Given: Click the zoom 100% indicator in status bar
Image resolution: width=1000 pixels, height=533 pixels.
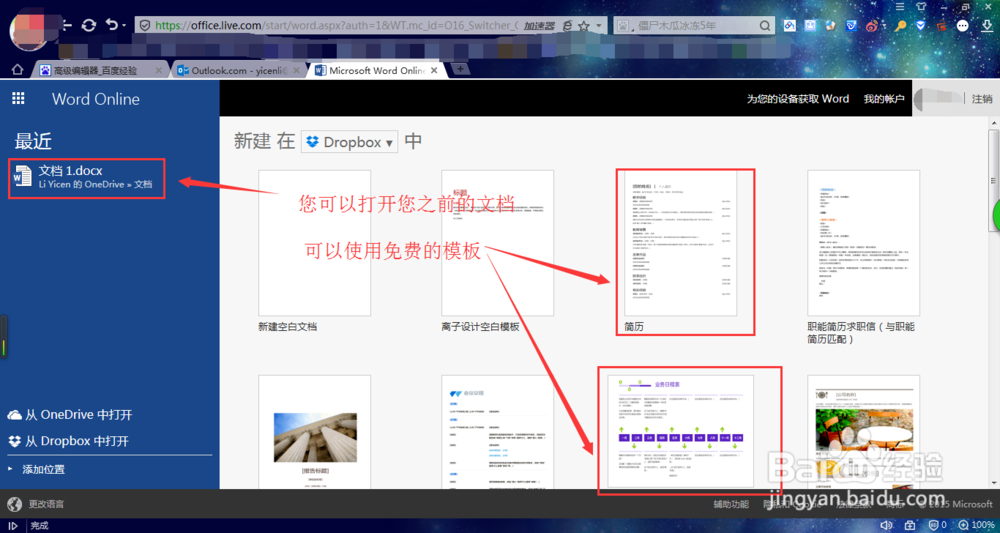Looking at the screenshot, I should pyautogui.click(x=976, y=525).
